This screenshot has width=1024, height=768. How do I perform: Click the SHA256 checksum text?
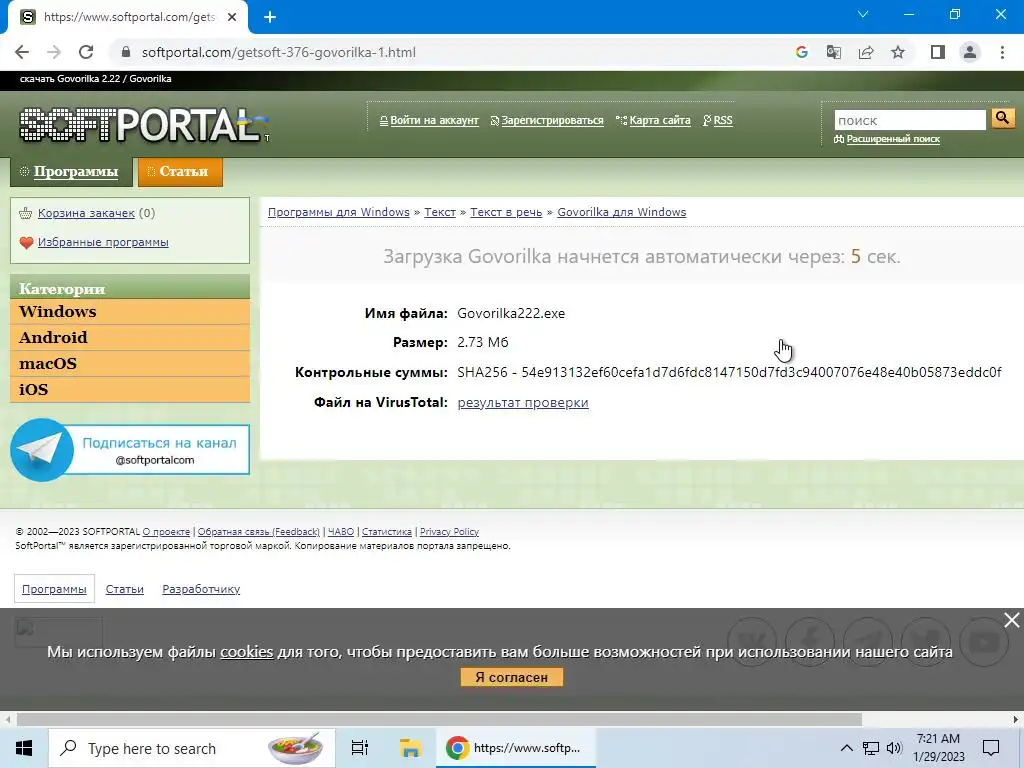(x=729, y=372)
